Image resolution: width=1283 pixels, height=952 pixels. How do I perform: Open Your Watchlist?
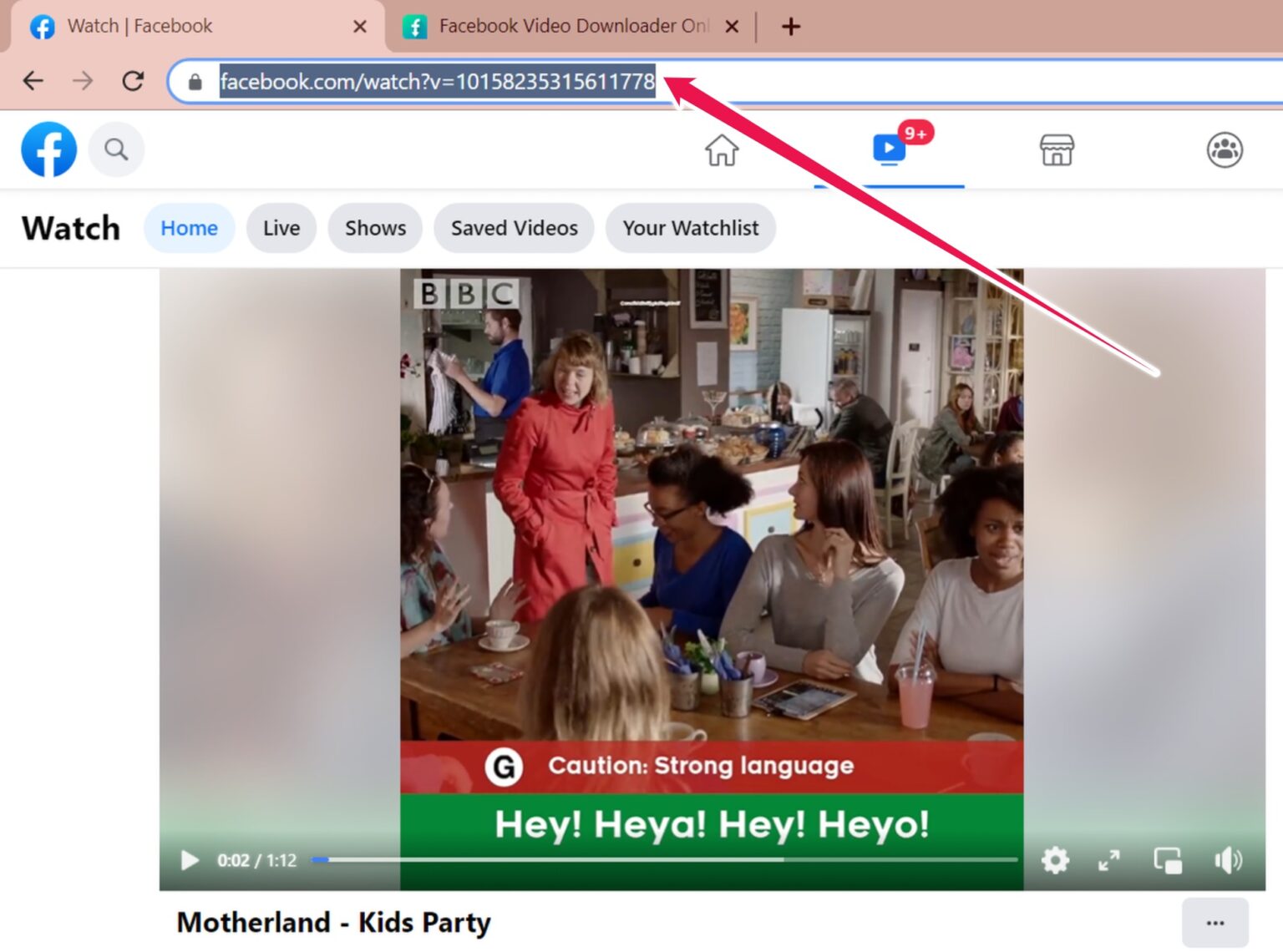click(x=690, y=228)
